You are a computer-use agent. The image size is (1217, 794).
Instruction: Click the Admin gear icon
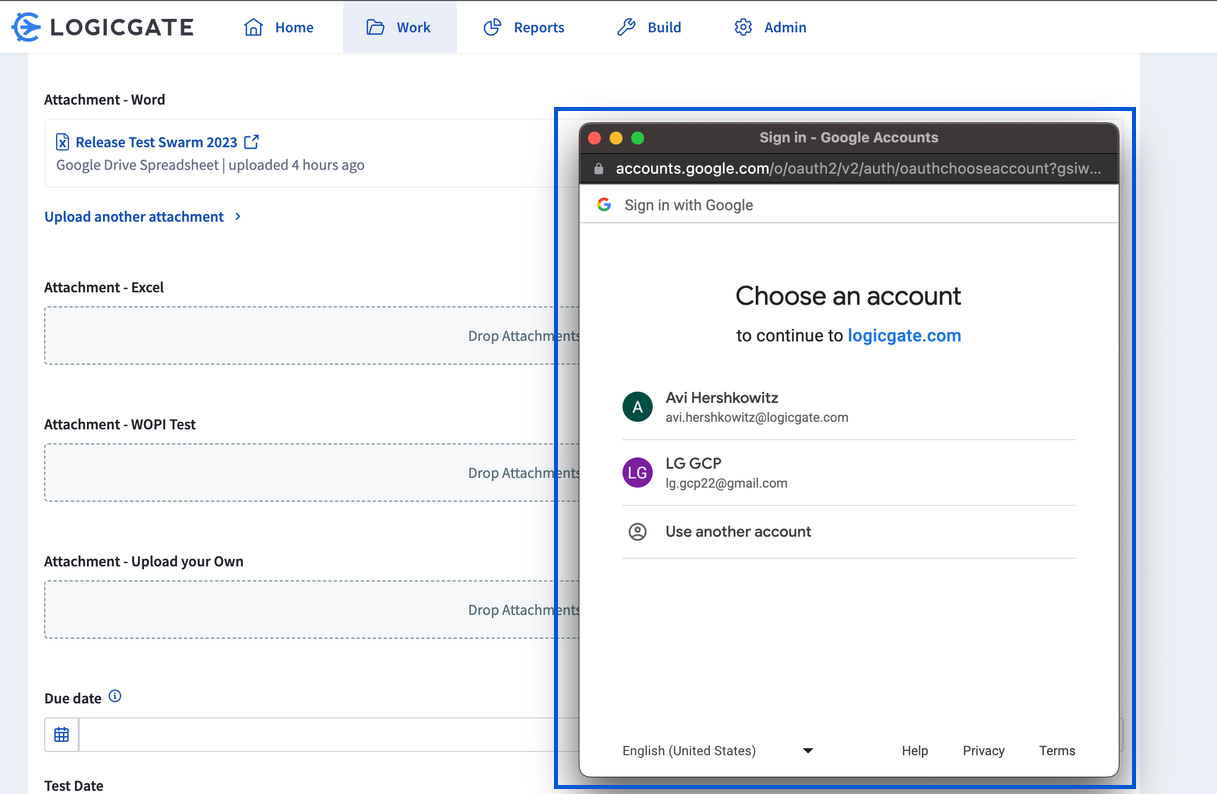tap(743, 27)
